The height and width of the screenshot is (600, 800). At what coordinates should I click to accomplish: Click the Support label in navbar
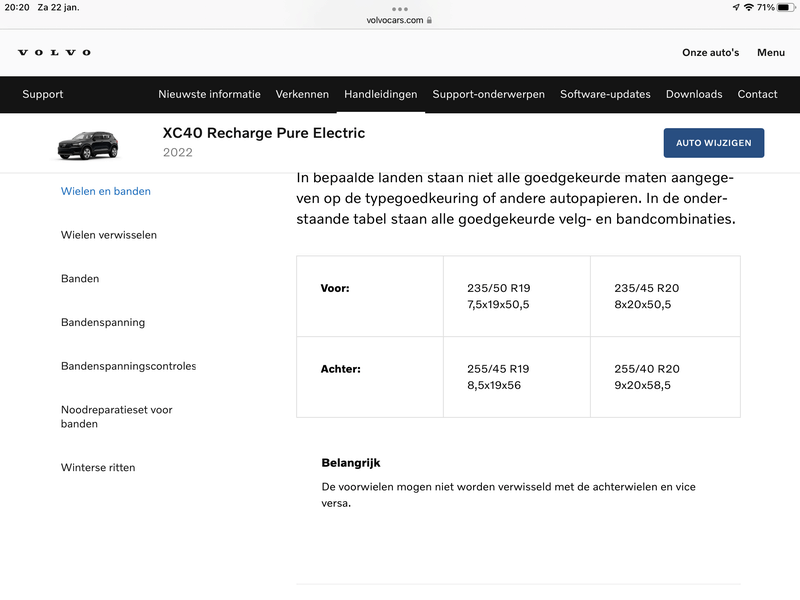point(43,94)
